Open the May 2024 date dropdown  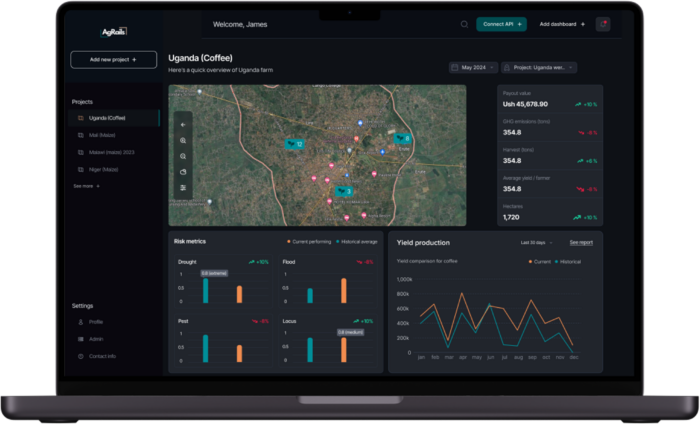[474, 67]
